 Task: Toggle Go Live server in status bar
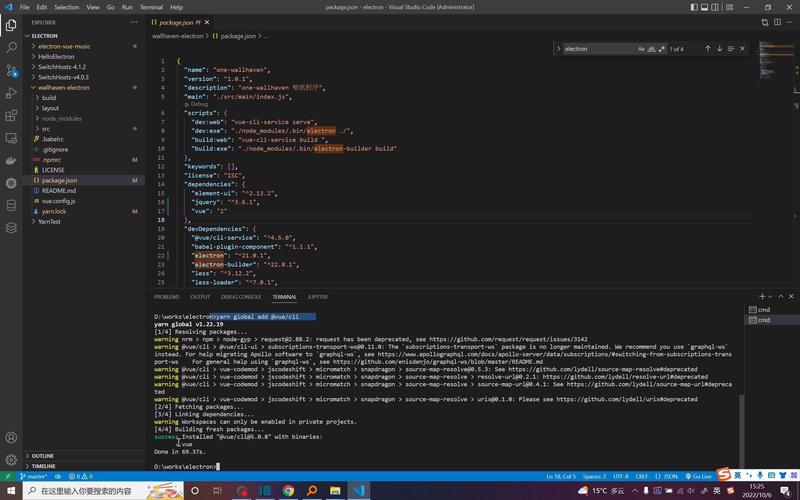698,476
